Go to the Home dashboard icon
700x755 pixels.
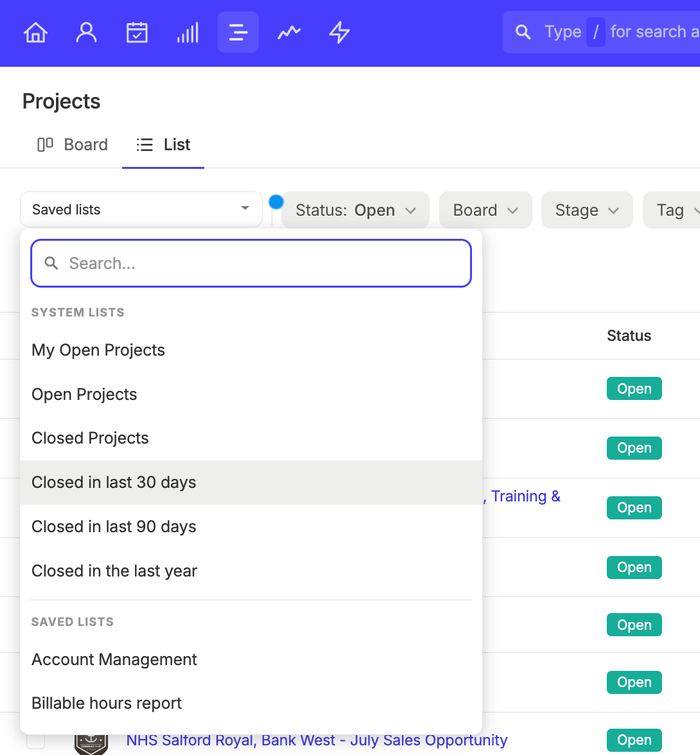(36, 33)
